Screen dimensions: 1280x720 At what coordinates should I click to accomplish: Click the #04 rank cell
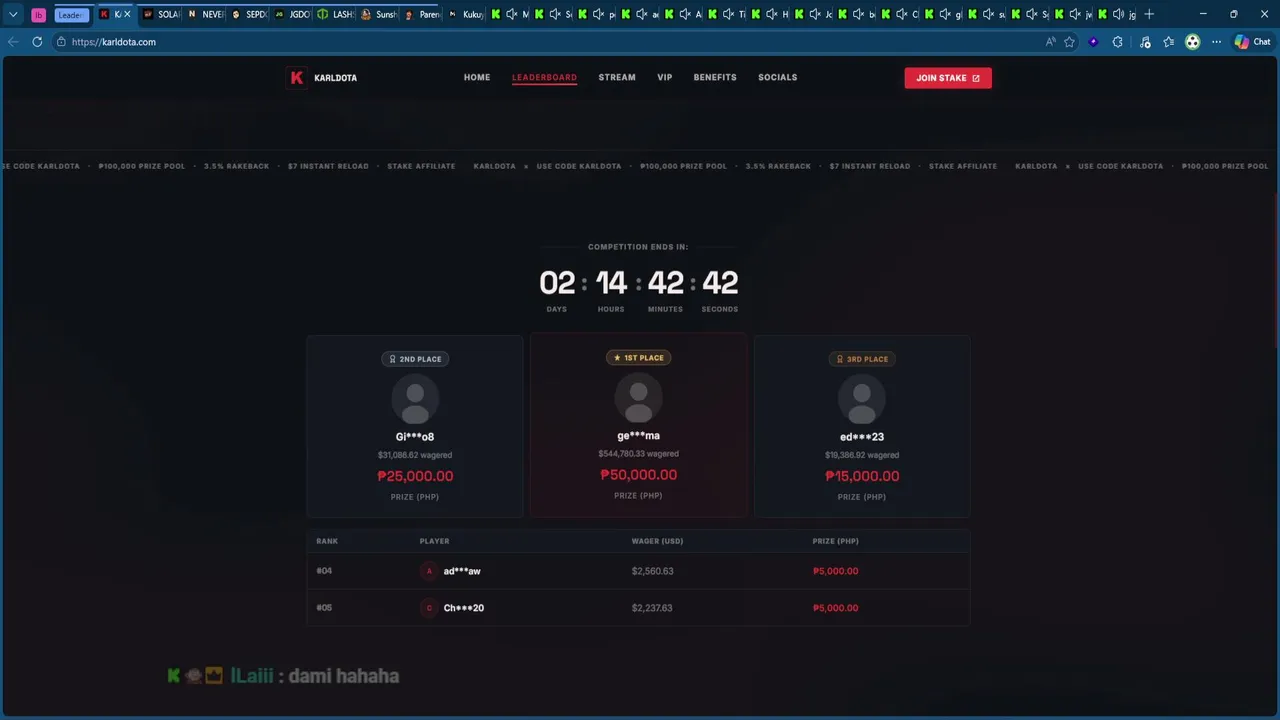324,571
